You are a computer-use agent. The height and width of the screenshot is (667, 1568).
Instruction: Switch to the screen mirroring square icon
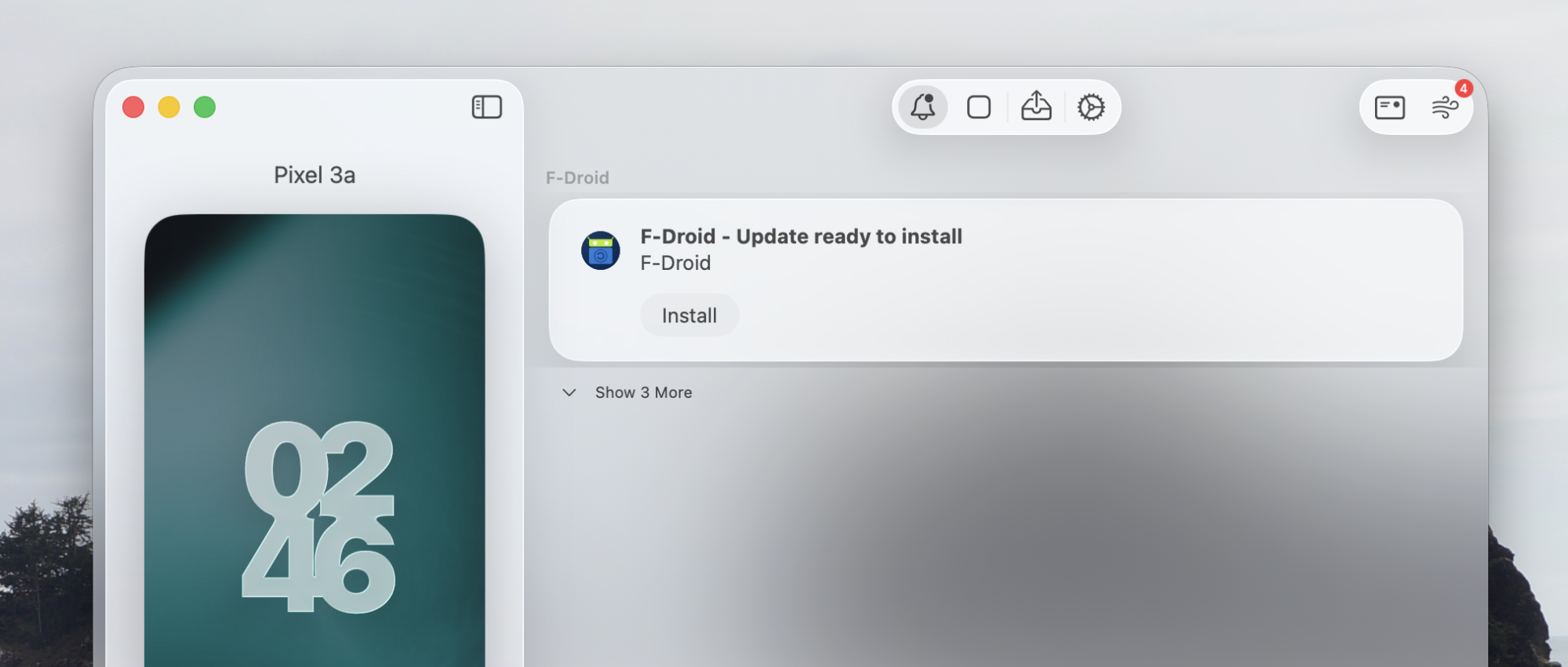[979, 107]
